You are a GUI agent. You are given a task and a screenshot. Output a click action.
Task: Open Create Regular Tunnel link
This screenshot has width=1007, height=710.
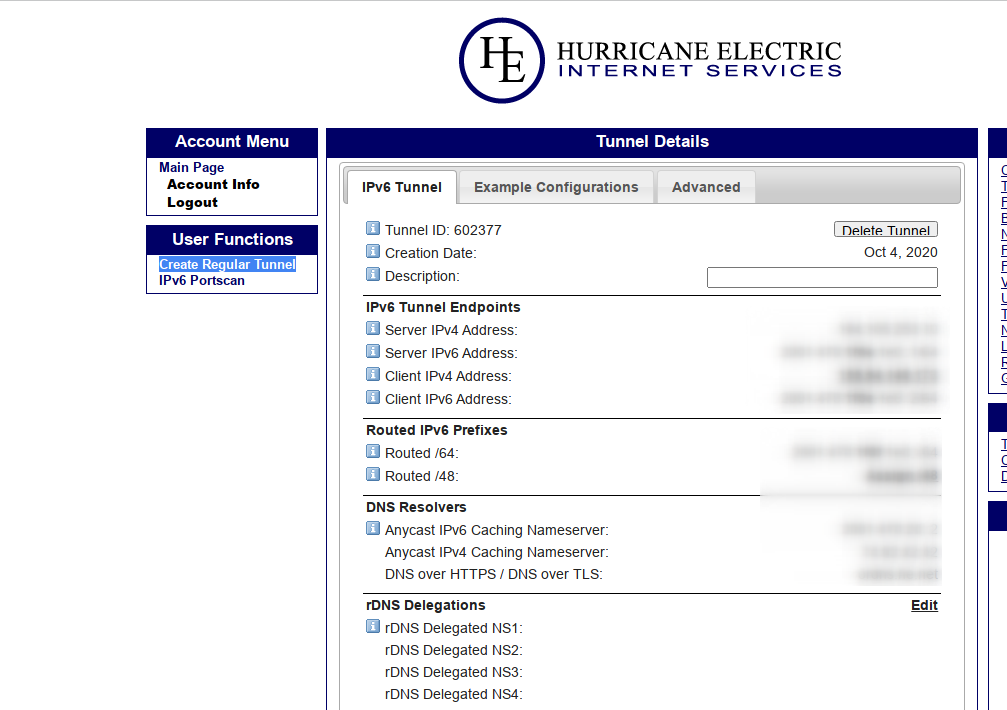click(227, 264)
